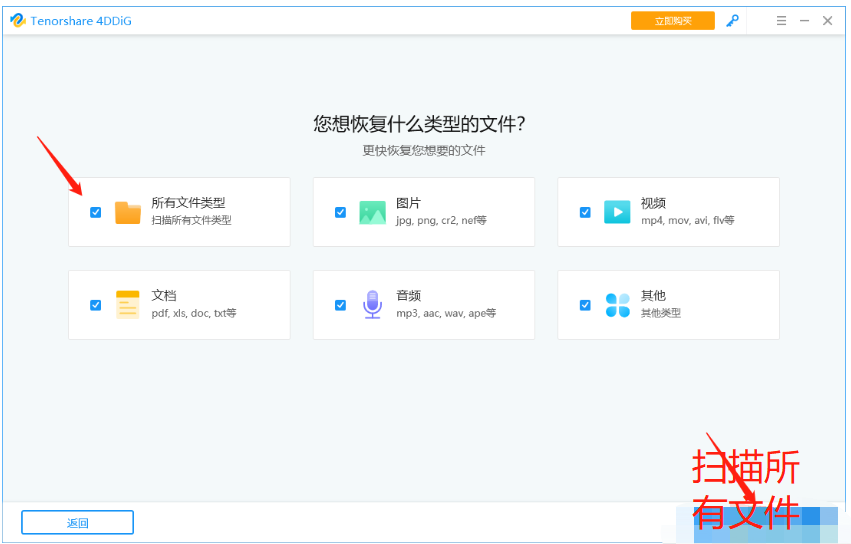
Task: Click the yellow document icon
Action: 128,305
